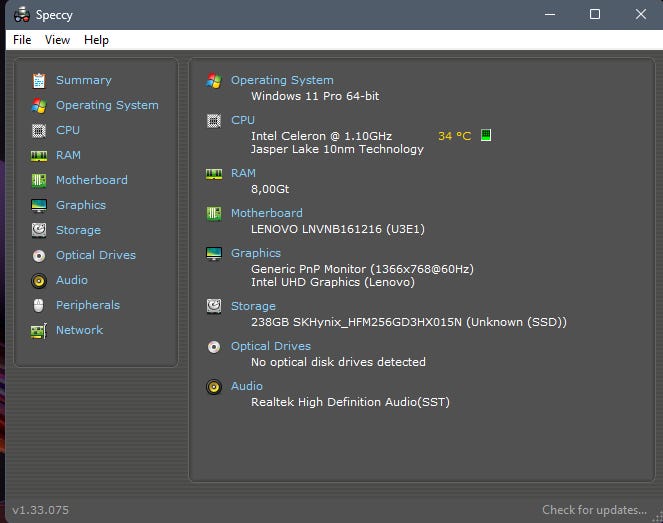Click the Storage disk icon in sidebar

pos(39,230)
